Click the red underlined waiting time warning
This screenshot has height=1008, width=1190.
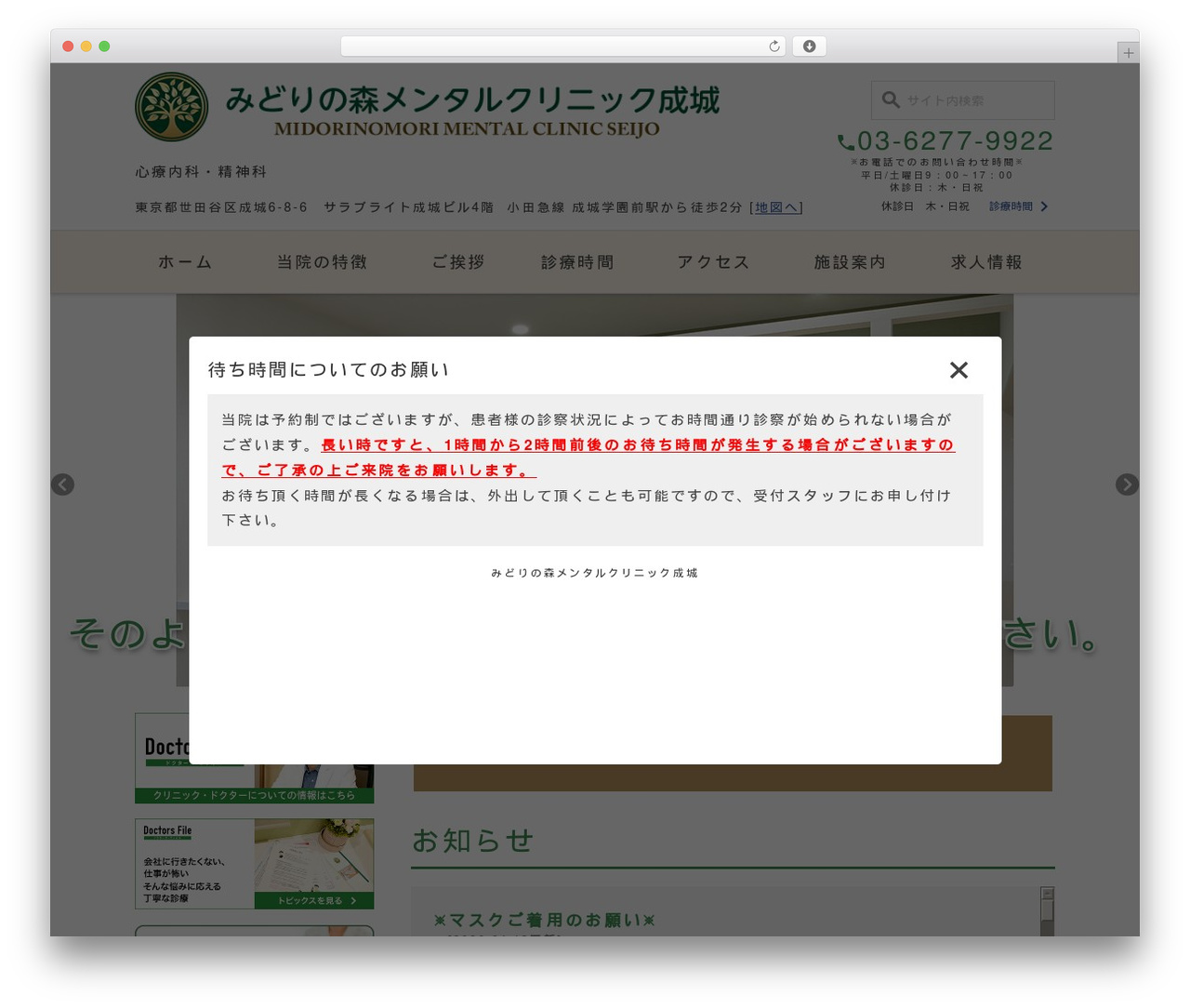pos(588,458)
